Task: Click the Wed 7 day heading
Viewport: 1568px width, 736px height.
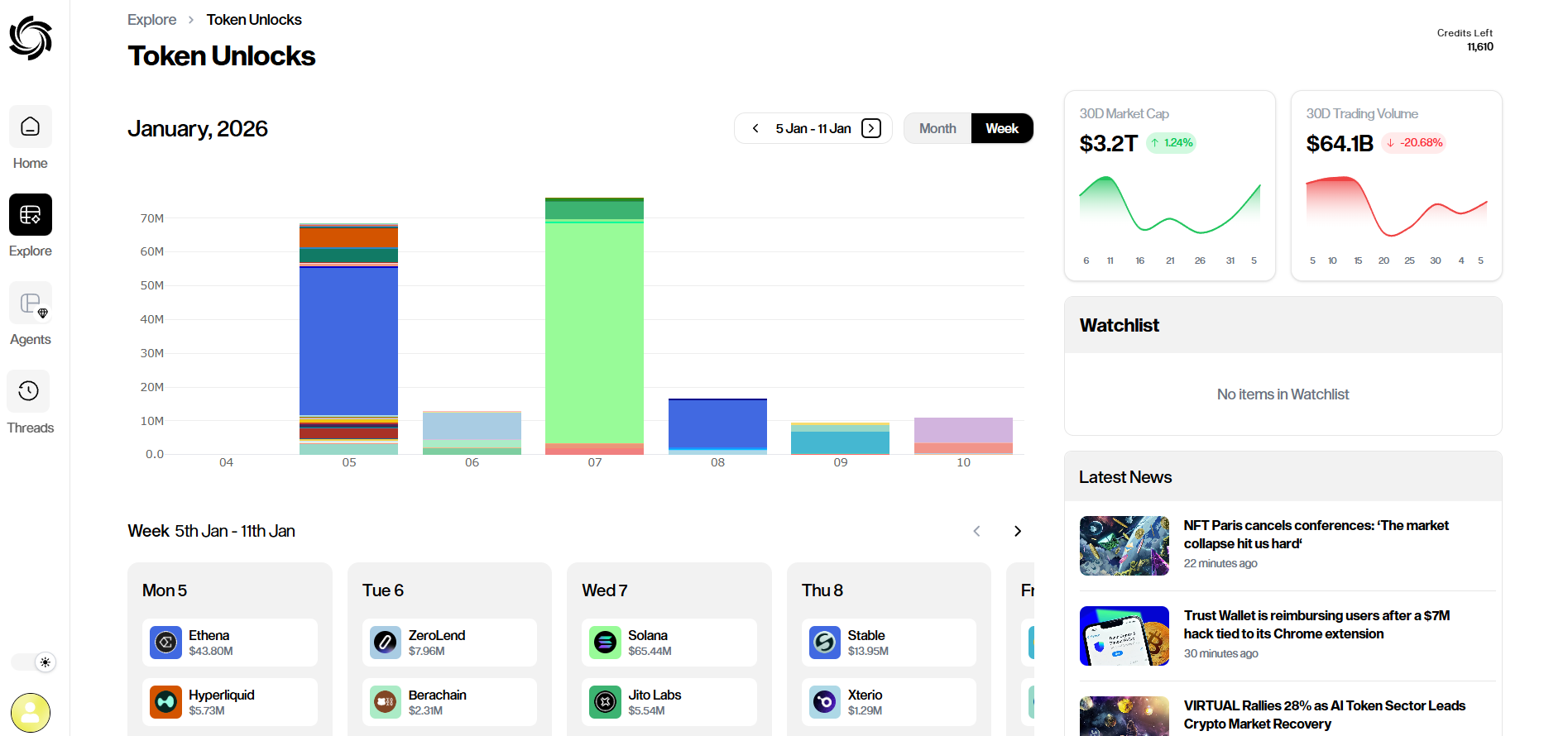Action: point(605,590)
